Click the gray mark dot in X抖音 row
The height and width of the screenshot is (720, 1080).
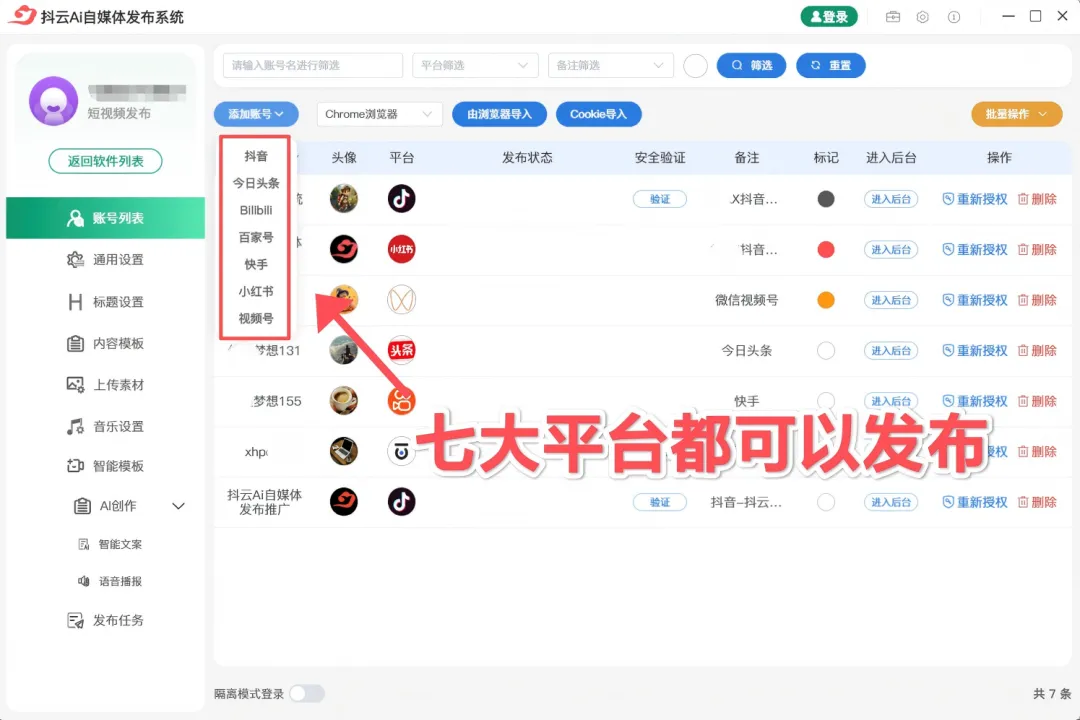826,199
